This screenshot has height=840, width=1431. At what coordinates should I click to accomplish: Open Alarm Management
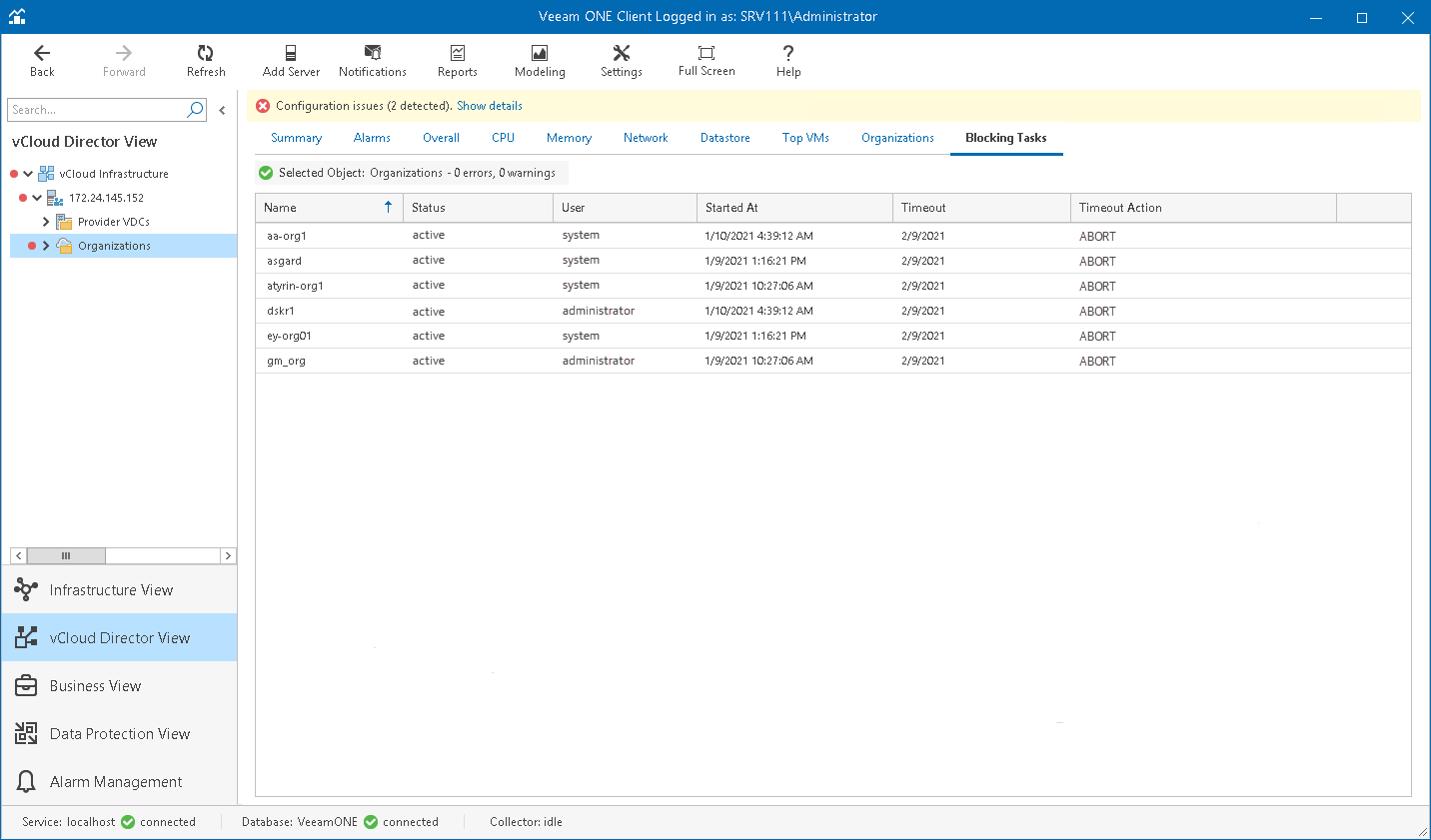(x=120, y=782)
